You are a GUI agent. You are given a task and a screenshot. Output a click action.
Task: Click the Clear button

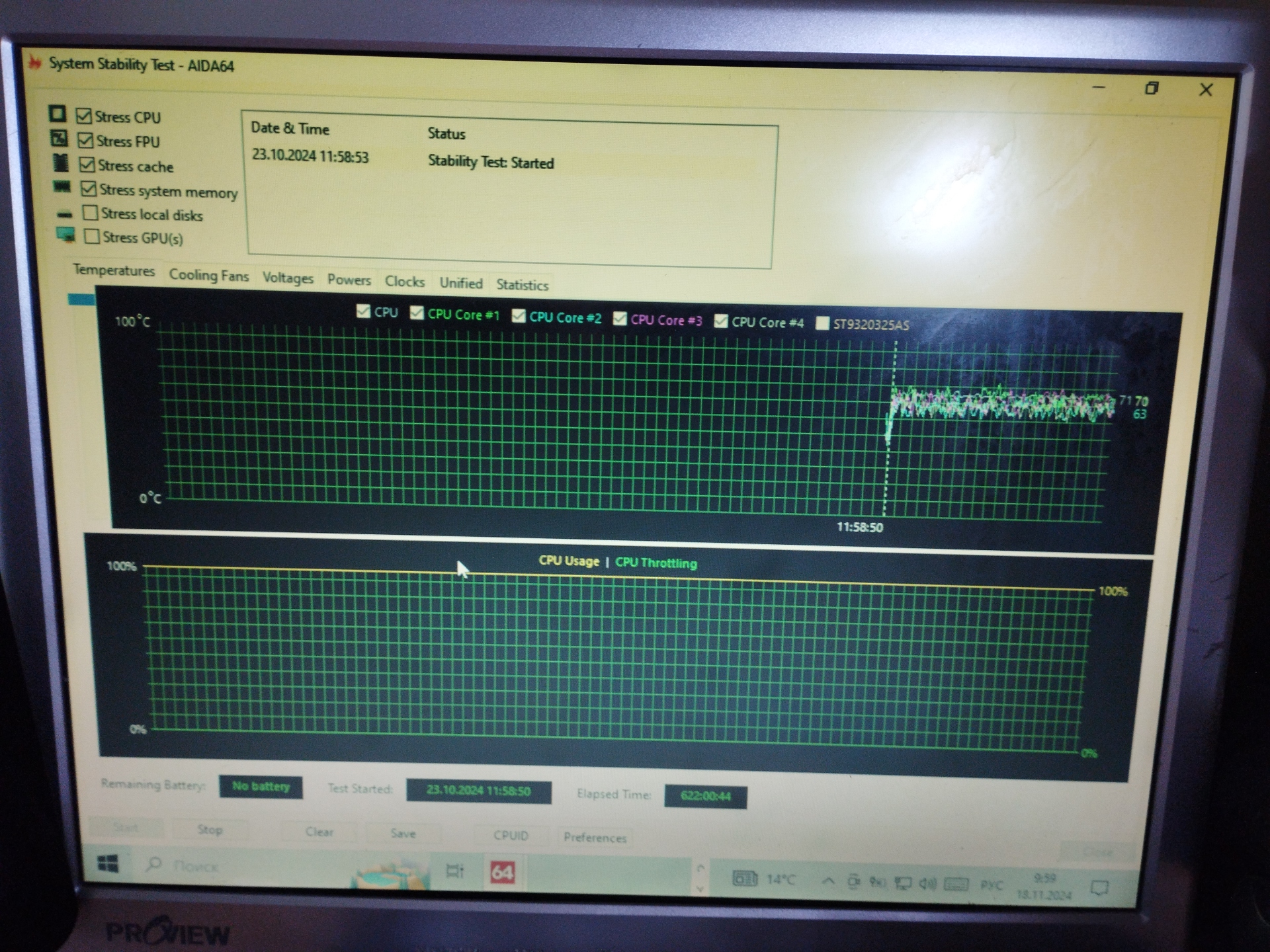[x=319, y=832]
